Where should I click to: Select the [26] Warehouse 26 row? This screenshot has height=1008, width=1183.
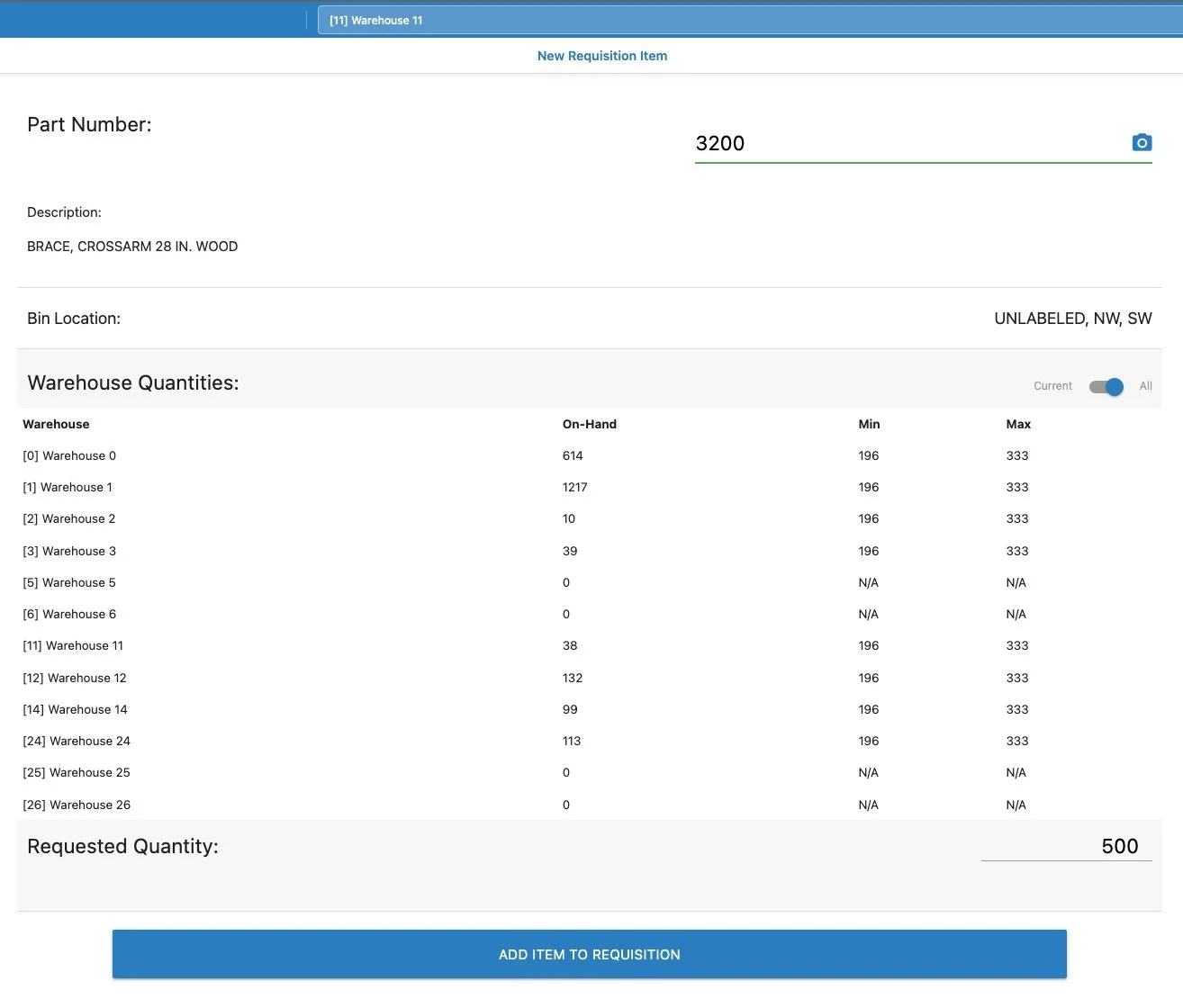click(x=590, y=805)
